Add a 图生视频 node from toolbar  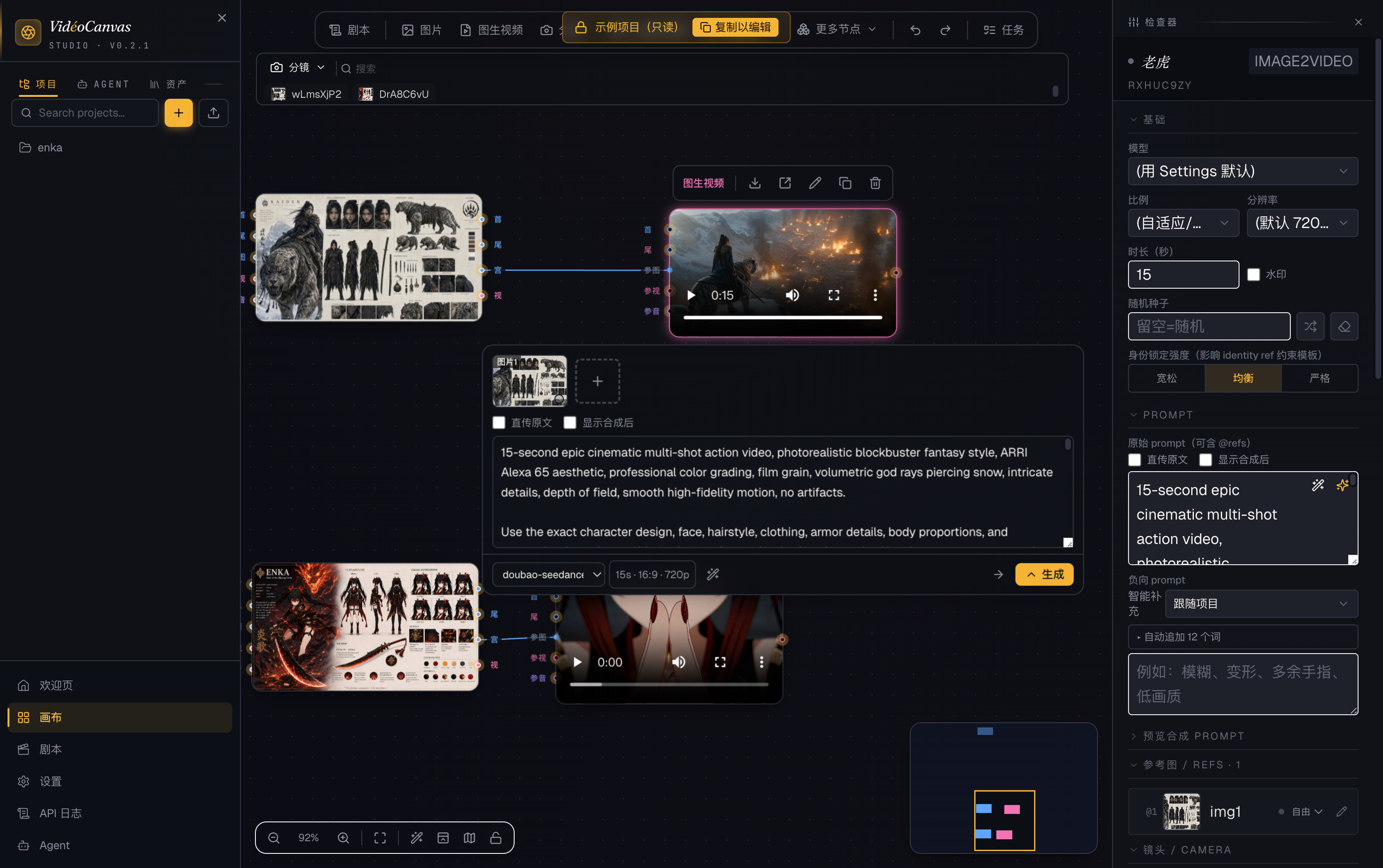point(492,30)
